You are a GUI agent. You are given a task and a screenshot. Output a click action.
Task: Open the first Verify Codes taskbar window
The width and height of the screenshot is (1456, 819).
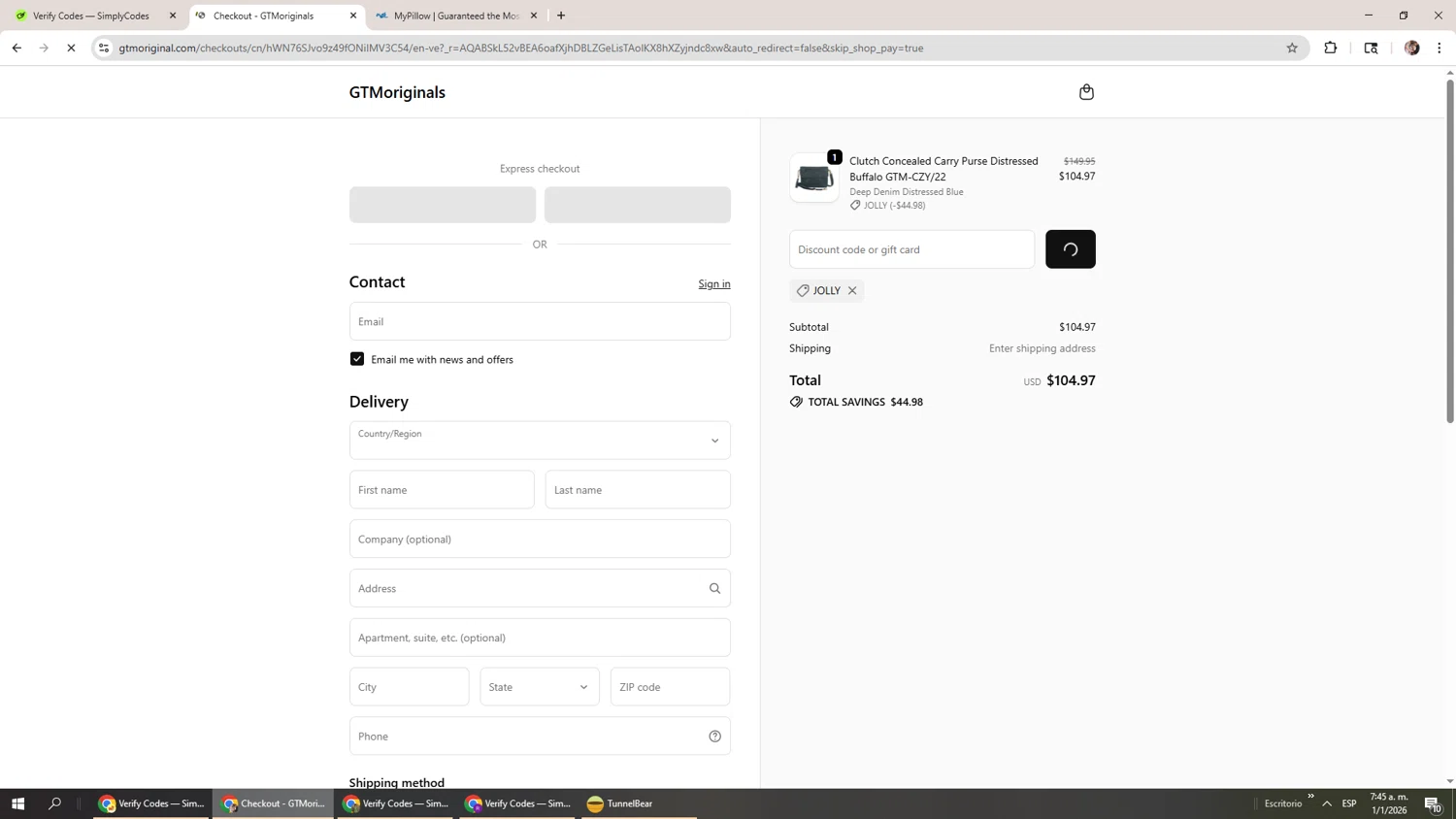point(151,803)
